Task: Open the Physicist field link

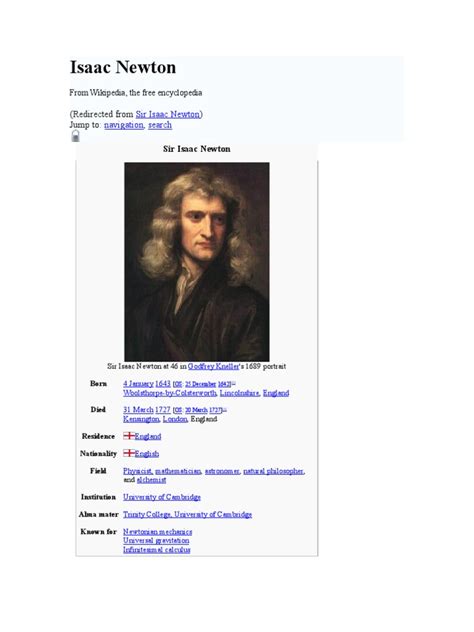Action: click(137, 471)
